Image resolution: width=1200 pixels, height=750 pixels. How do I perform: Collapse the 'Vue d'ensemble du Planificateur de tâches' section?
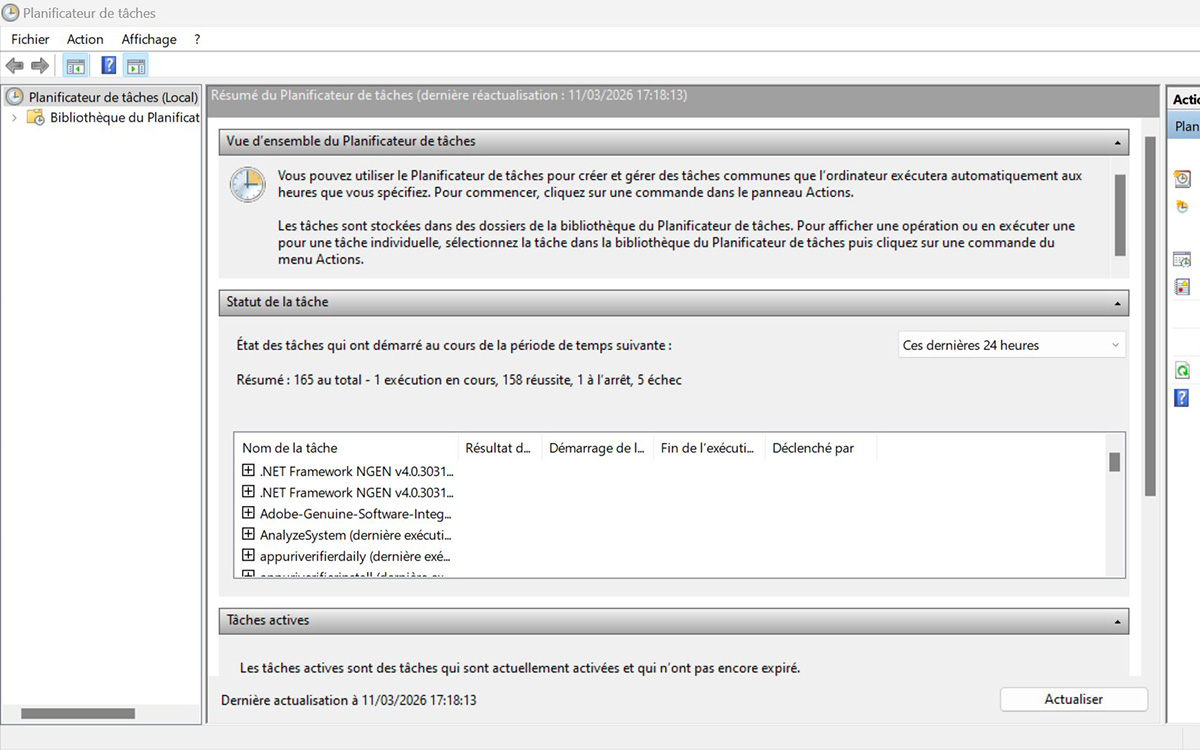click(x=1117, y=141)
